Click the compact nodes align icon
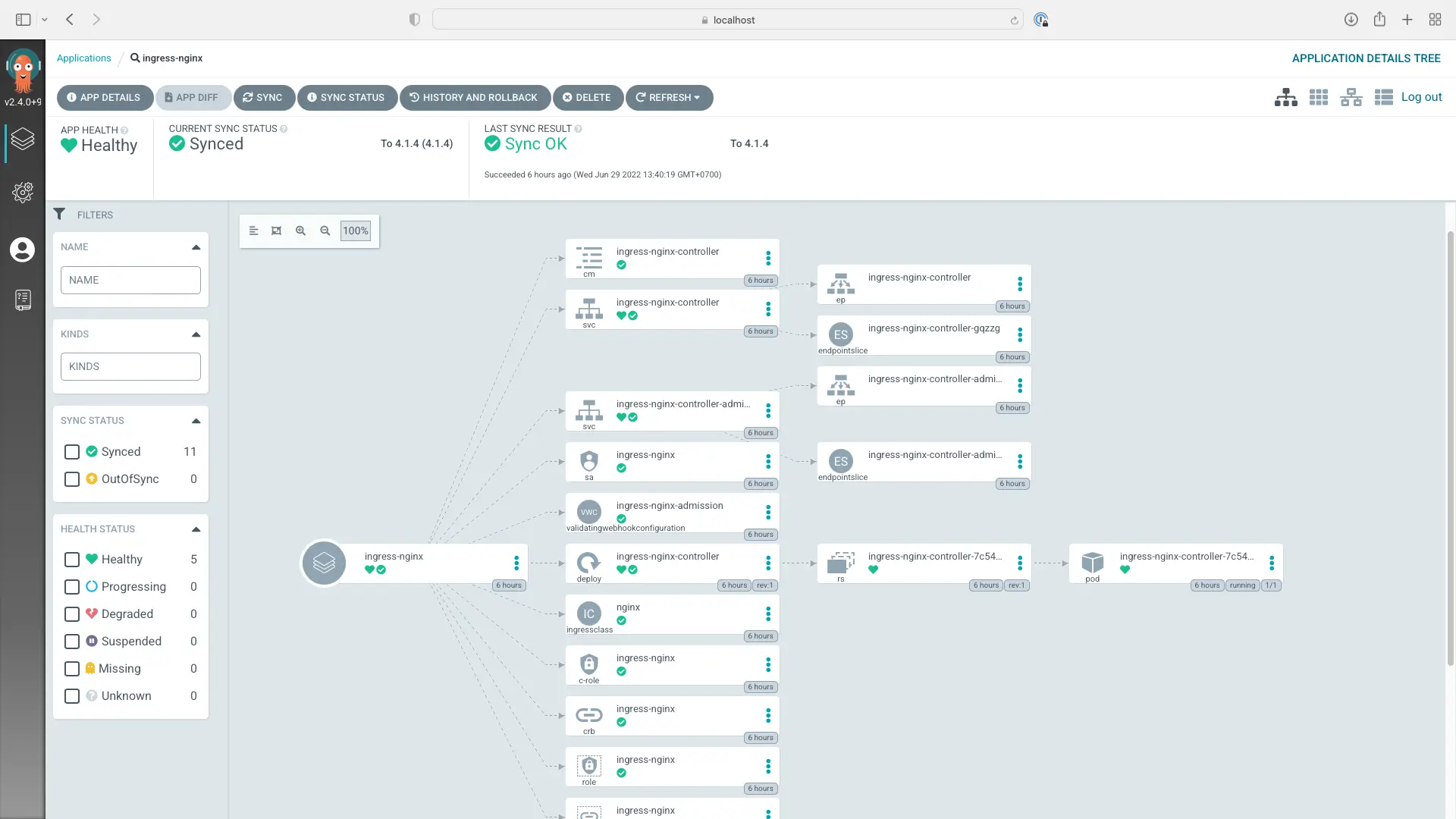The image size is (1456, 819). pyautogui.click(x=253, y=231)
